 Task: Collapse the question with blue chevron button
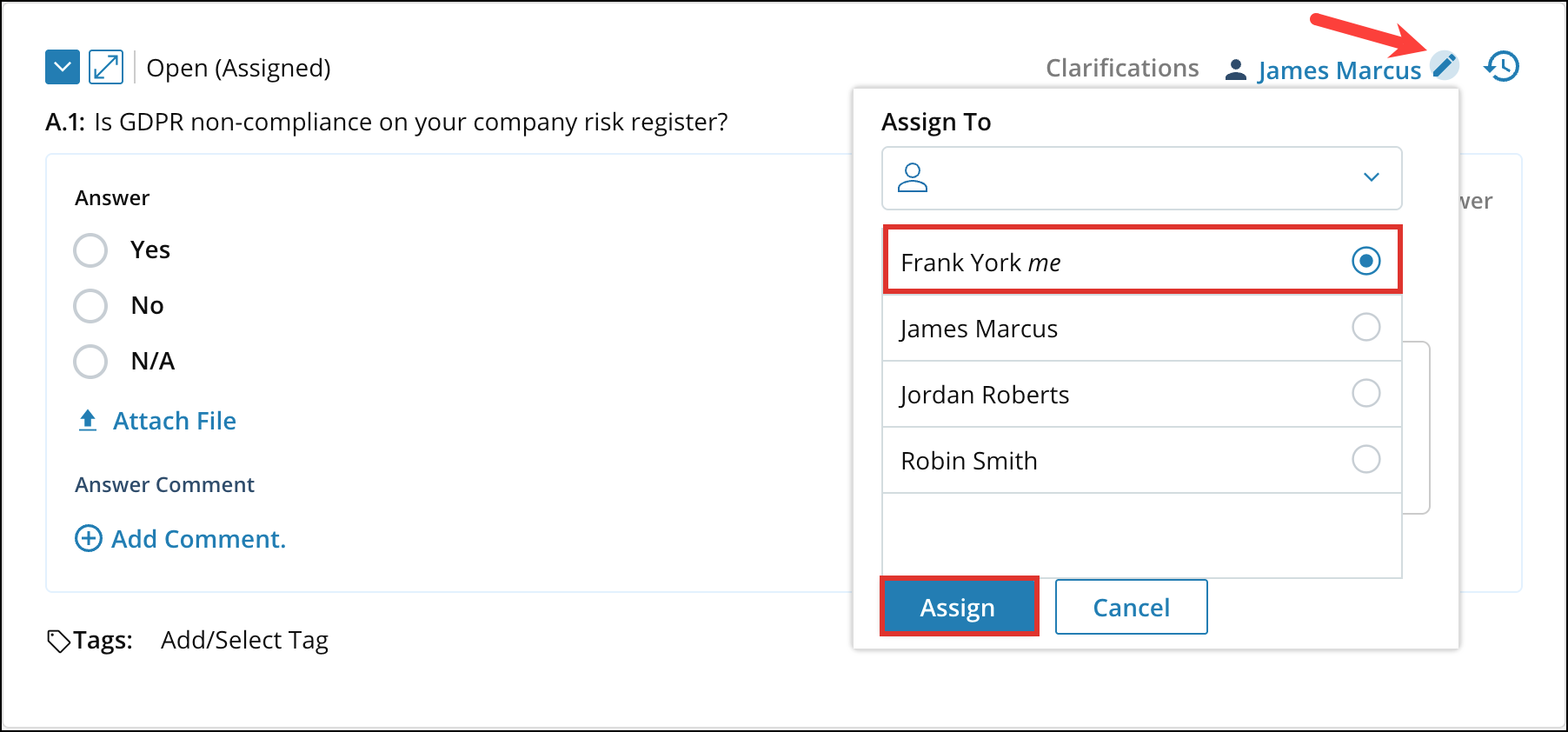click(x=63, y=67)
